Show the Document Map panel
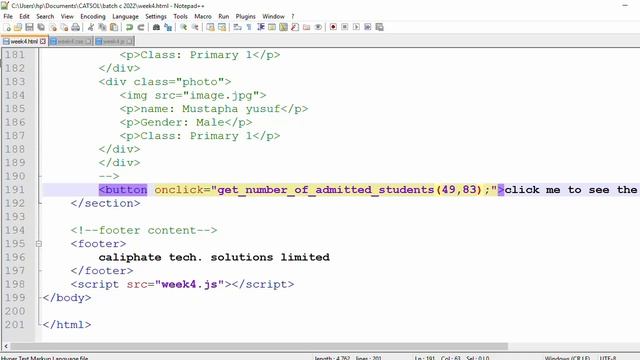640x360 pixels. click(x=283, y=27)
